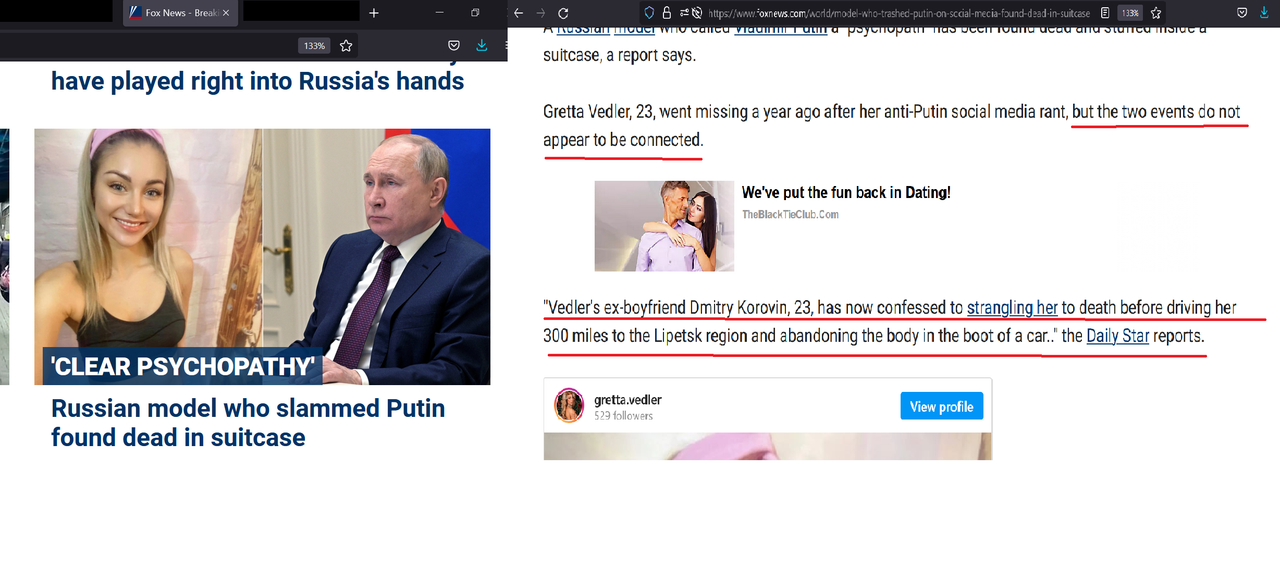Follow the 'strangling her' link

pyautogui.click(x=1012, y=308)
